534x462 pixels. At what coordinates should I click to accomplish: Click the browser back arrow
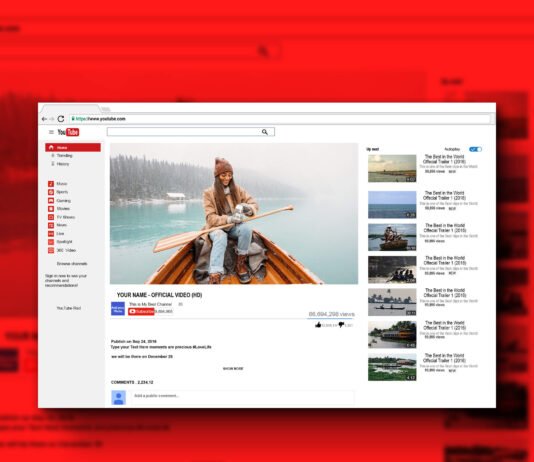44,119
